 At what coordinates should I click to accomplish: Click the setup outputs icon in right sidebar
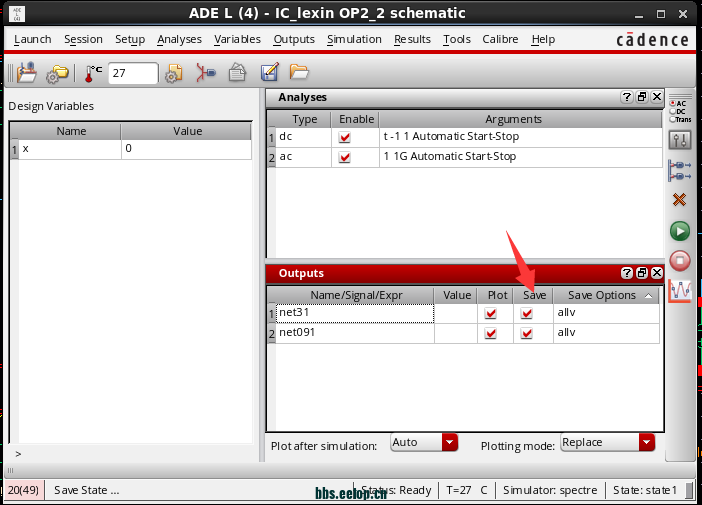coord(680,171)
